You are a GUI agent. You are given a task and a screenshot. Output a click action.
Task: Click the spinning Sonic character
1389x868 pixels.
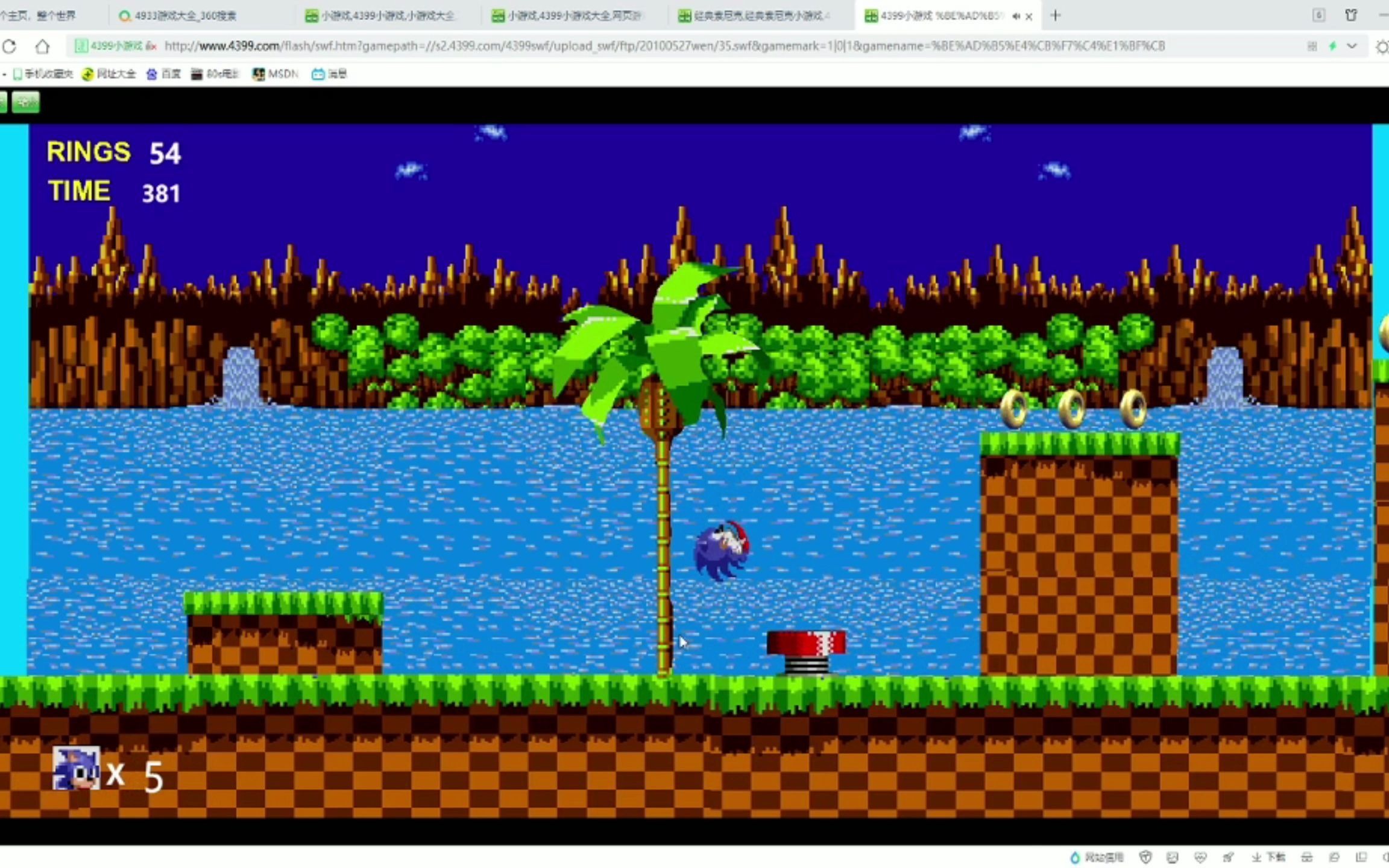click(x=722, y=550)
